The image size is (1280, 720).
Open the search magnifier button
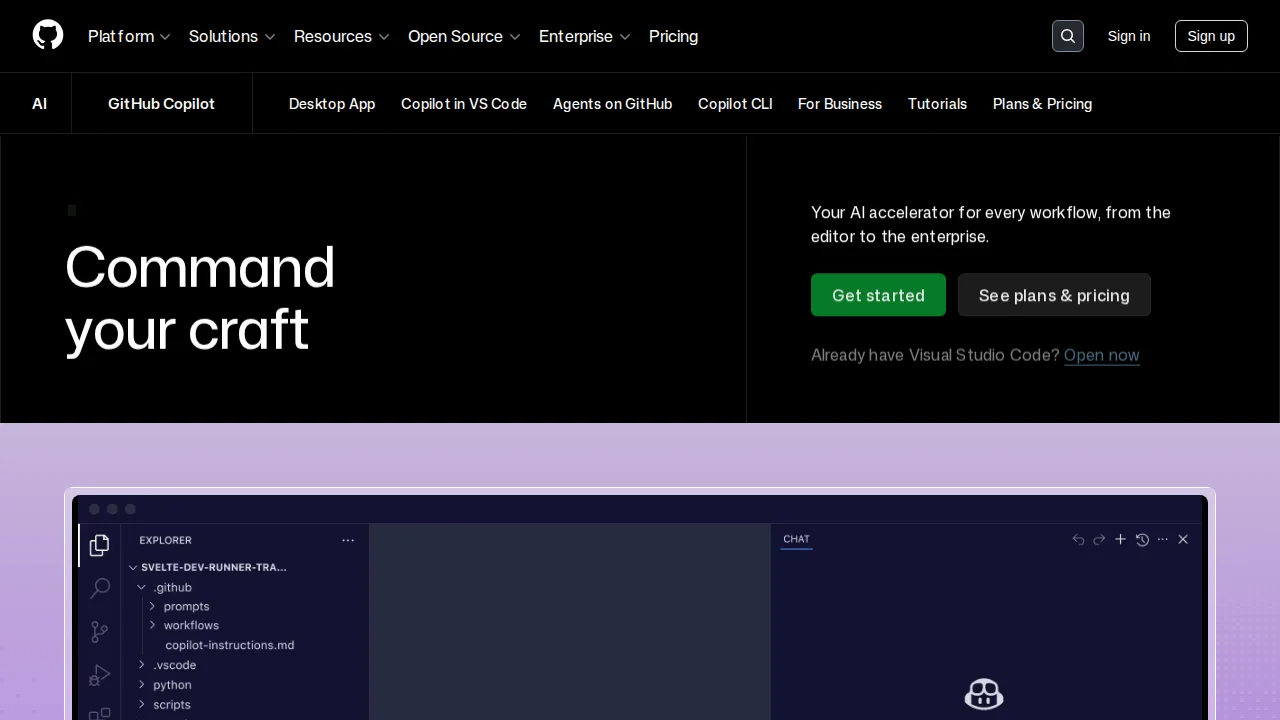[1068, 36]
